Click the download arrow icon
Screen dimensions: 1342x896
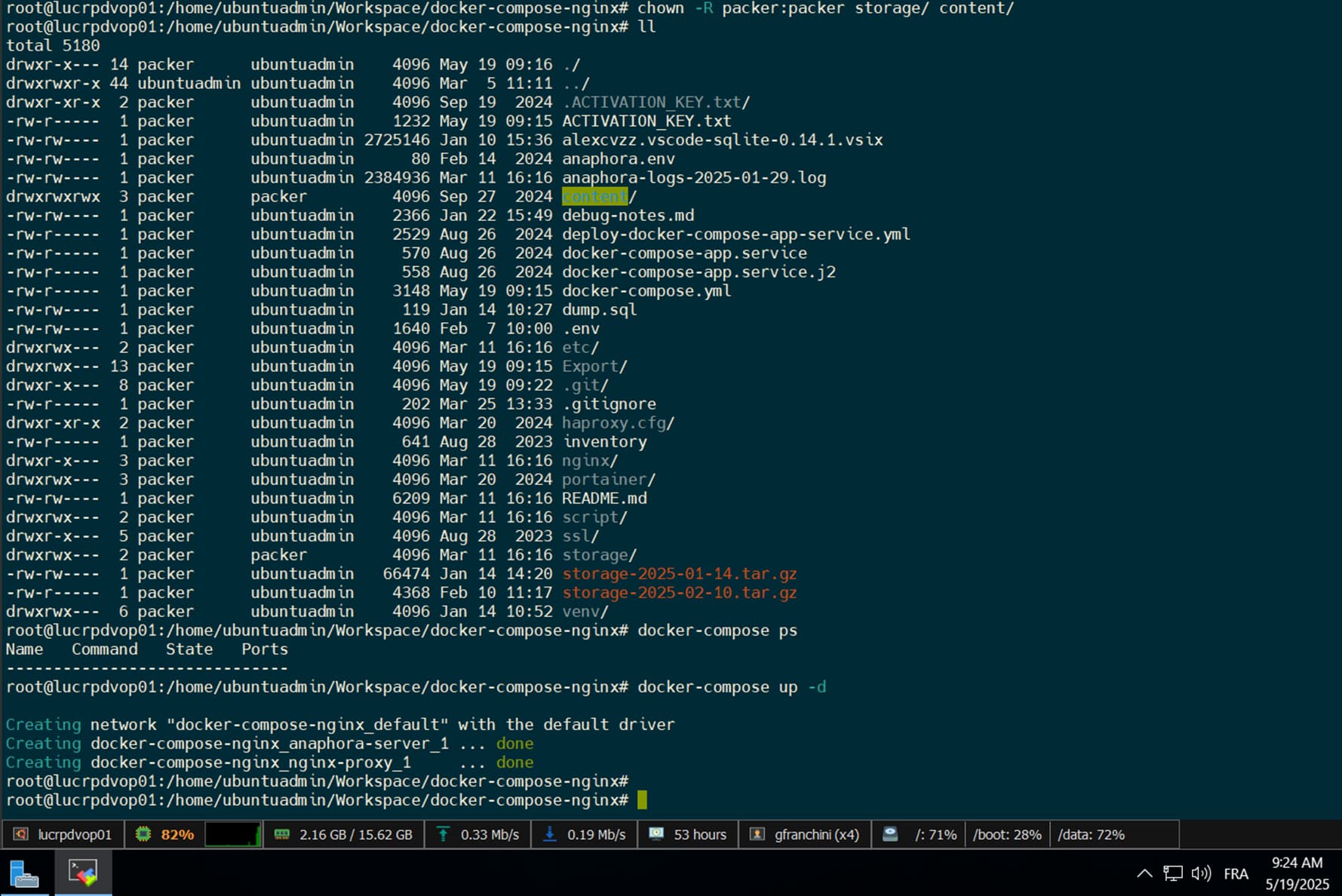coord(550,834)
